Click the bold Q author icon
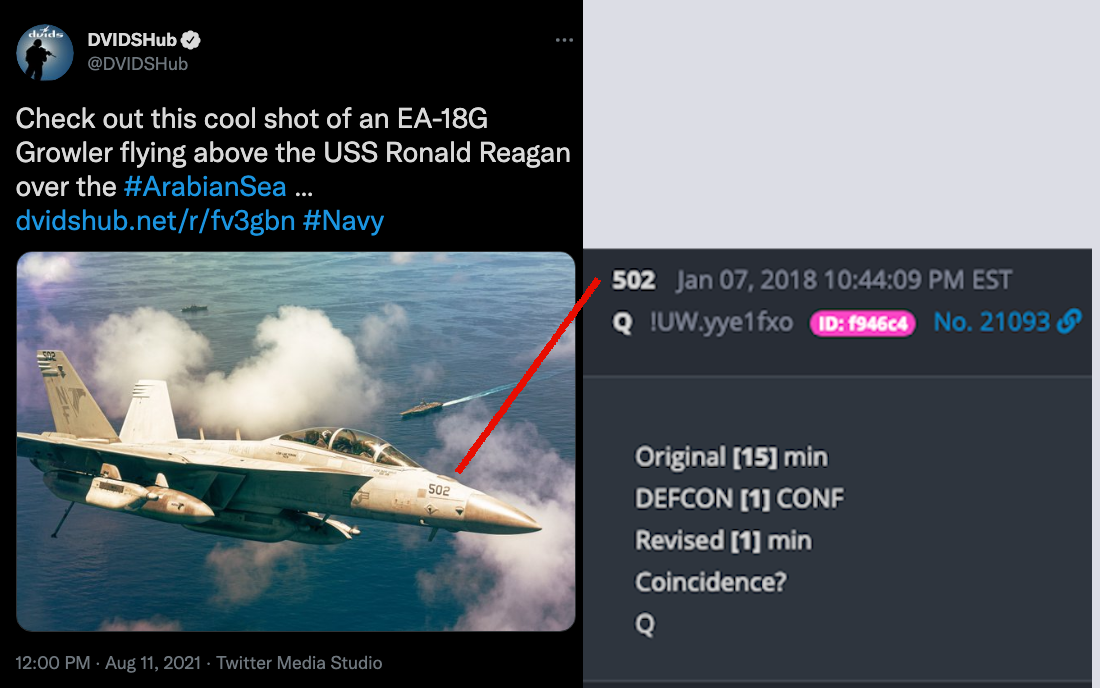Screen dimensions: 1100x688 click(622, 323)
